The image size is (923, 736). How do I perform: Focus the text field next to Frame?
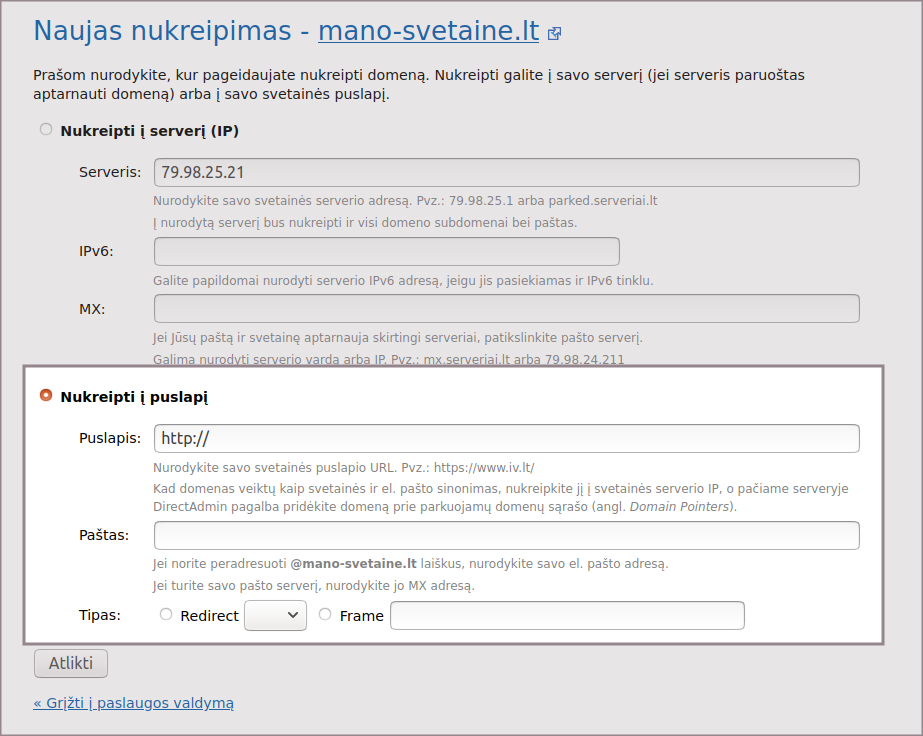click(566, 615)
